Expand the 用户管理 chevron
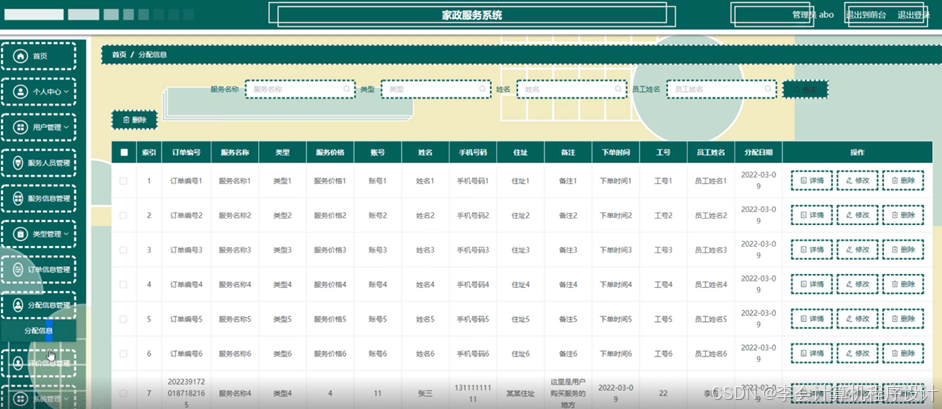Viewport: 942px width, 409px height. pos(66,127)
